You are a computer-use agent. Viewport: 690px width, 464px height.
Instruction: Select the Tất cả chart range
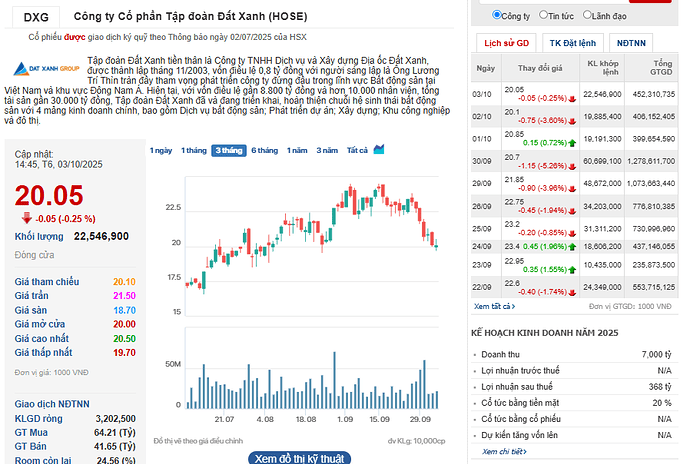pos(357,151)
